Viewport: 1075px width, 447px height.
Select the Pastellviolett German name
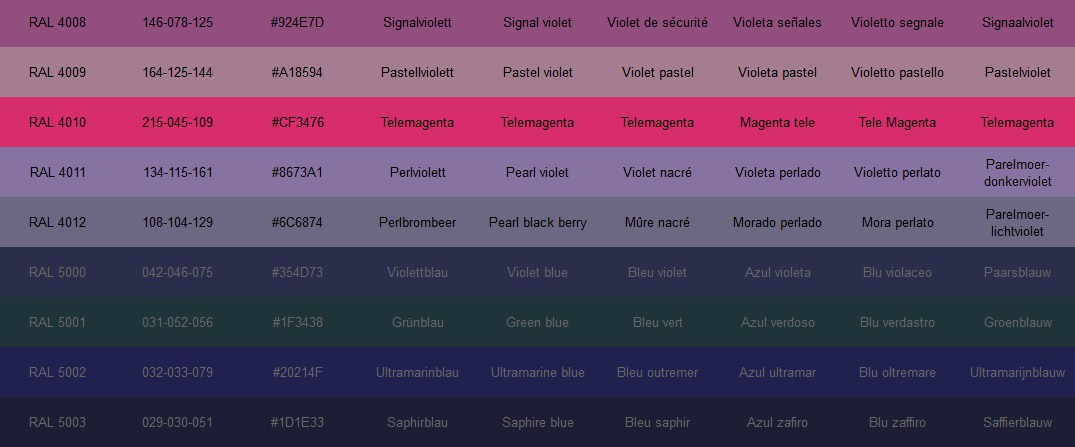tap(417, 72)
